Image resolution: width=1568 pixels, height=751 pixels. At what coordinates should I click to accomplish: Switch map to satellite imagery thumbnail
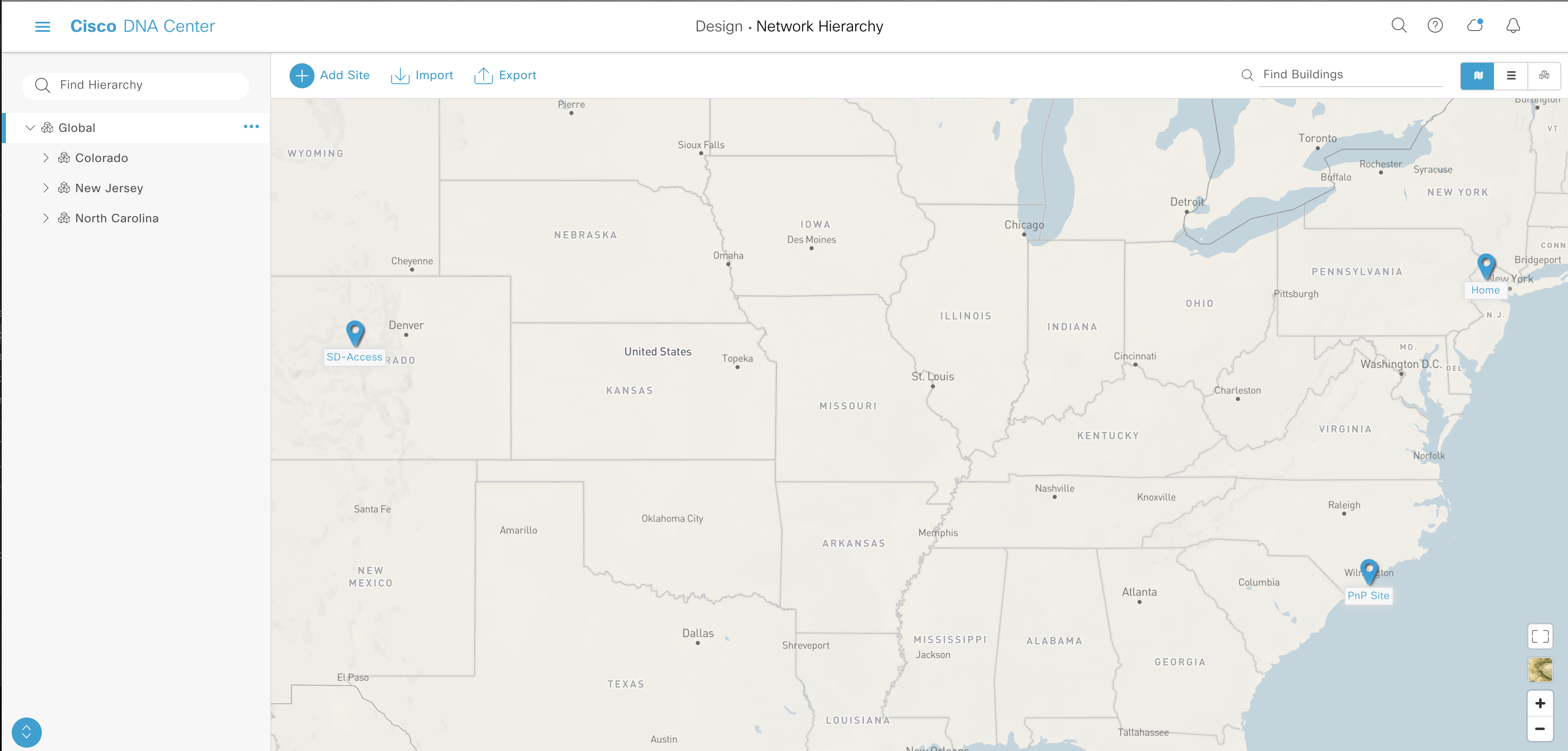coord(1540,670)
